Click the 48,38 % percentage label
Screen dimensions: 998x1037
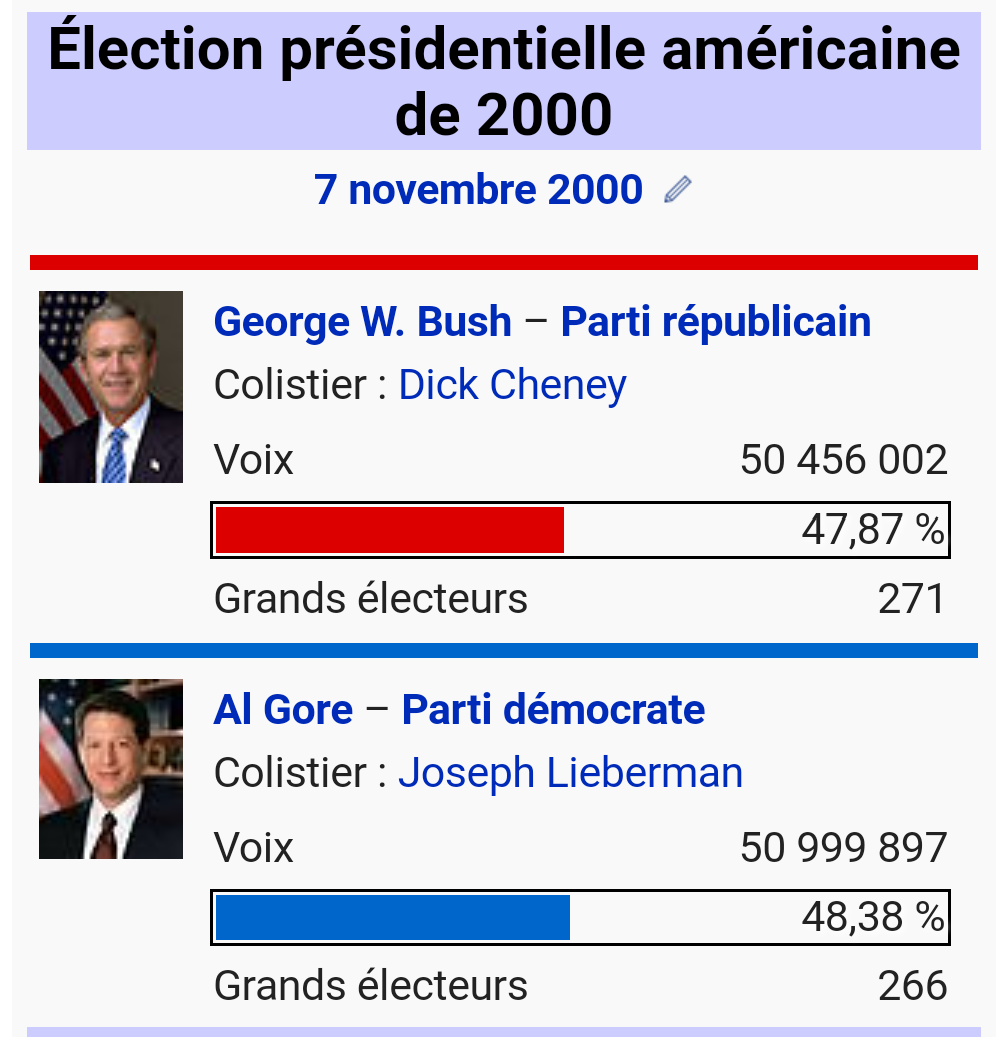[872, 918]
